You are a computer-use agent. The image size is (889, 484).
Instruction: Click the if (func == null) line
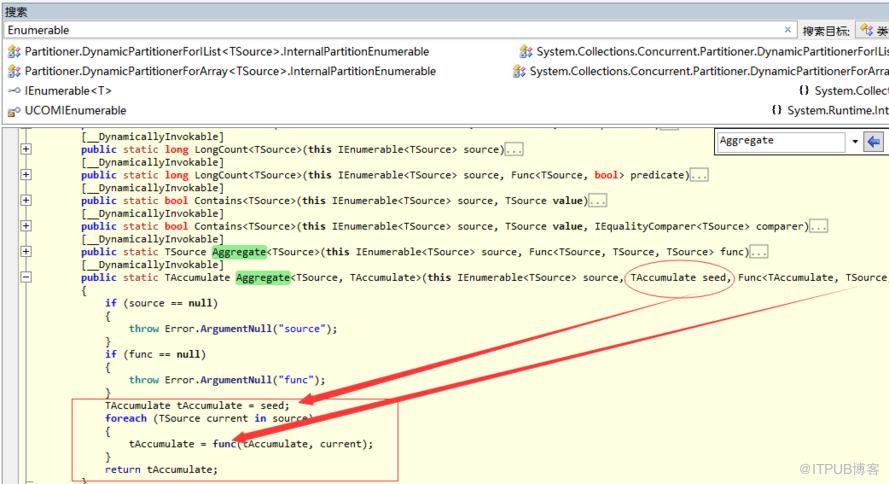[155, 354]
